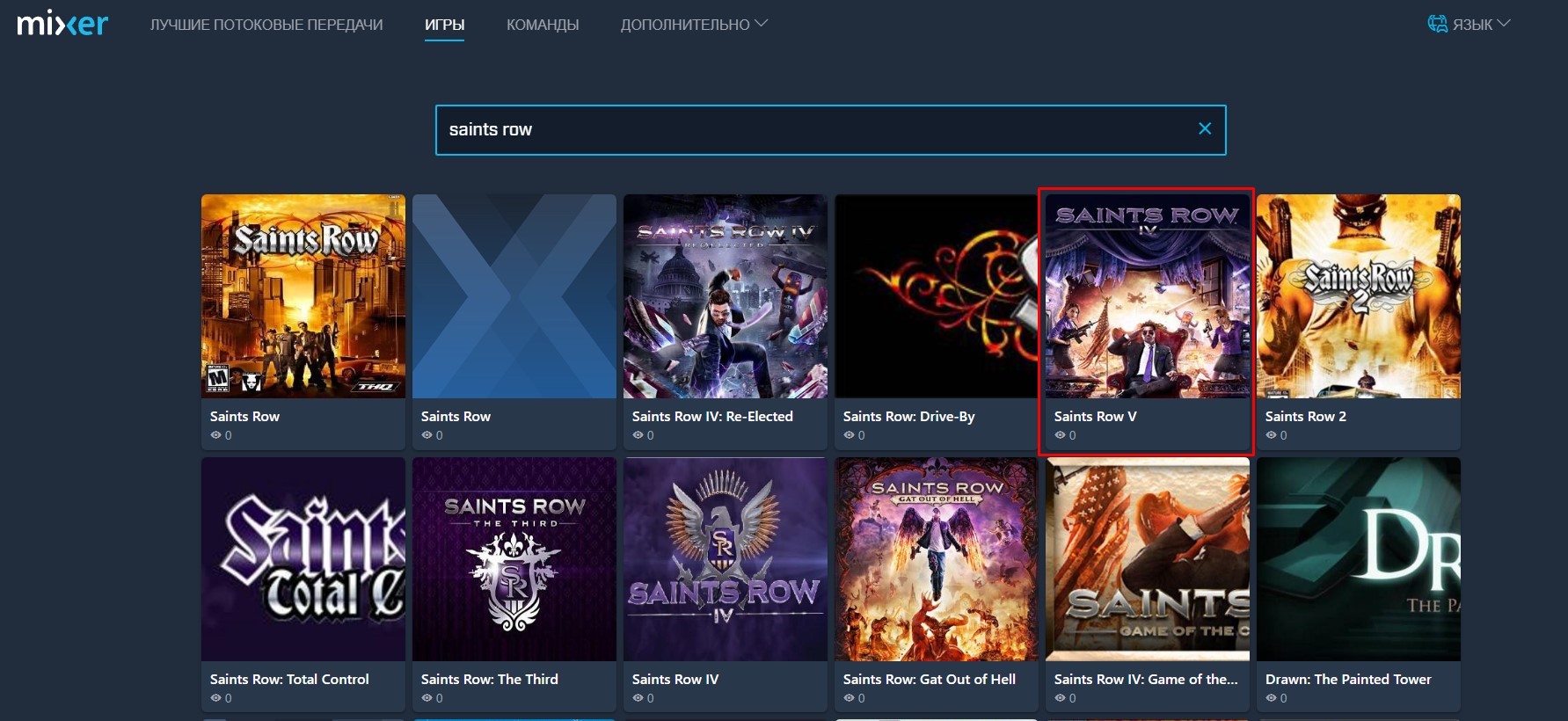The height and width of the screenshot is (721, 1568).
Task: Click the eye icon under Saints Row IV: Game of the...
Action: tap(1060, 698)
